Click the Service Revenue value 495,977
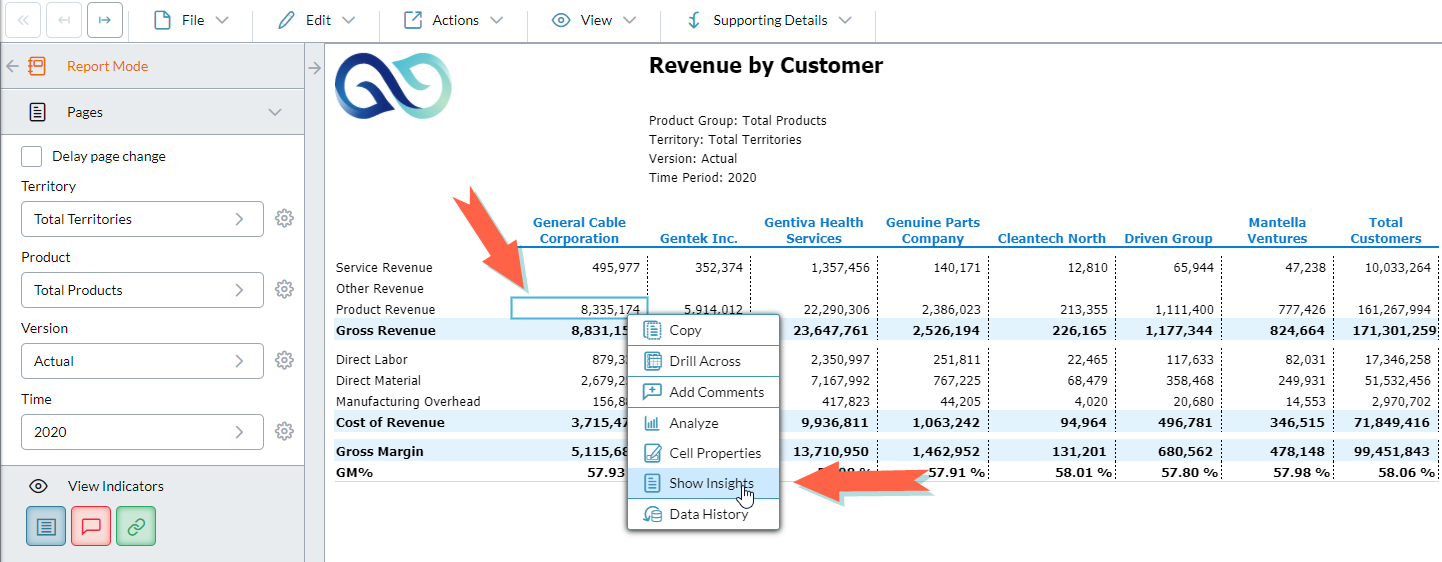Image resolution: width=1442 pixels, height=562 pixels. pyautogui.click(x=616, y=268)
